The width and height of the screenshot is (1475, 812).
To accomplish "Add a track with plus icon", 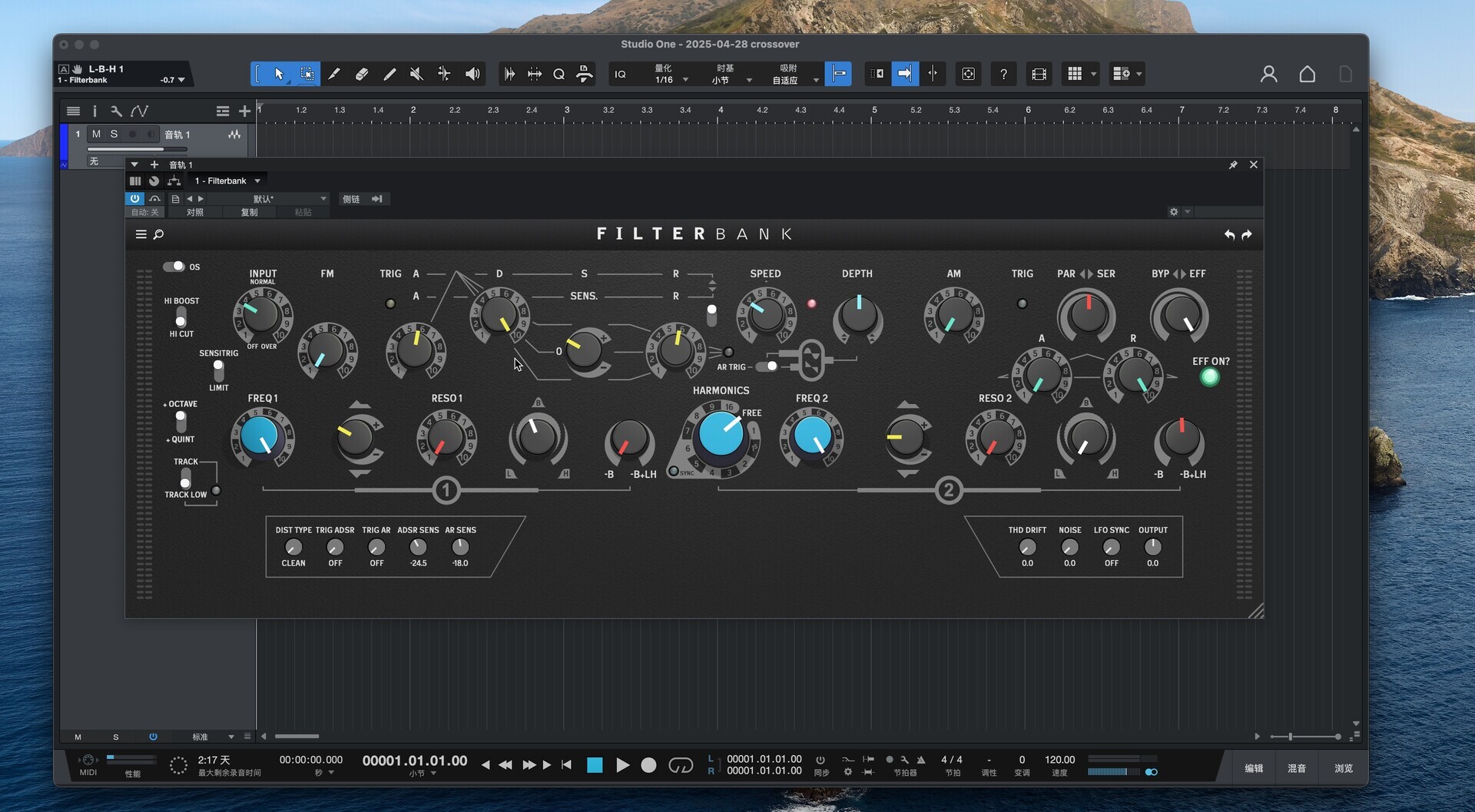I will tap(244, 111).
